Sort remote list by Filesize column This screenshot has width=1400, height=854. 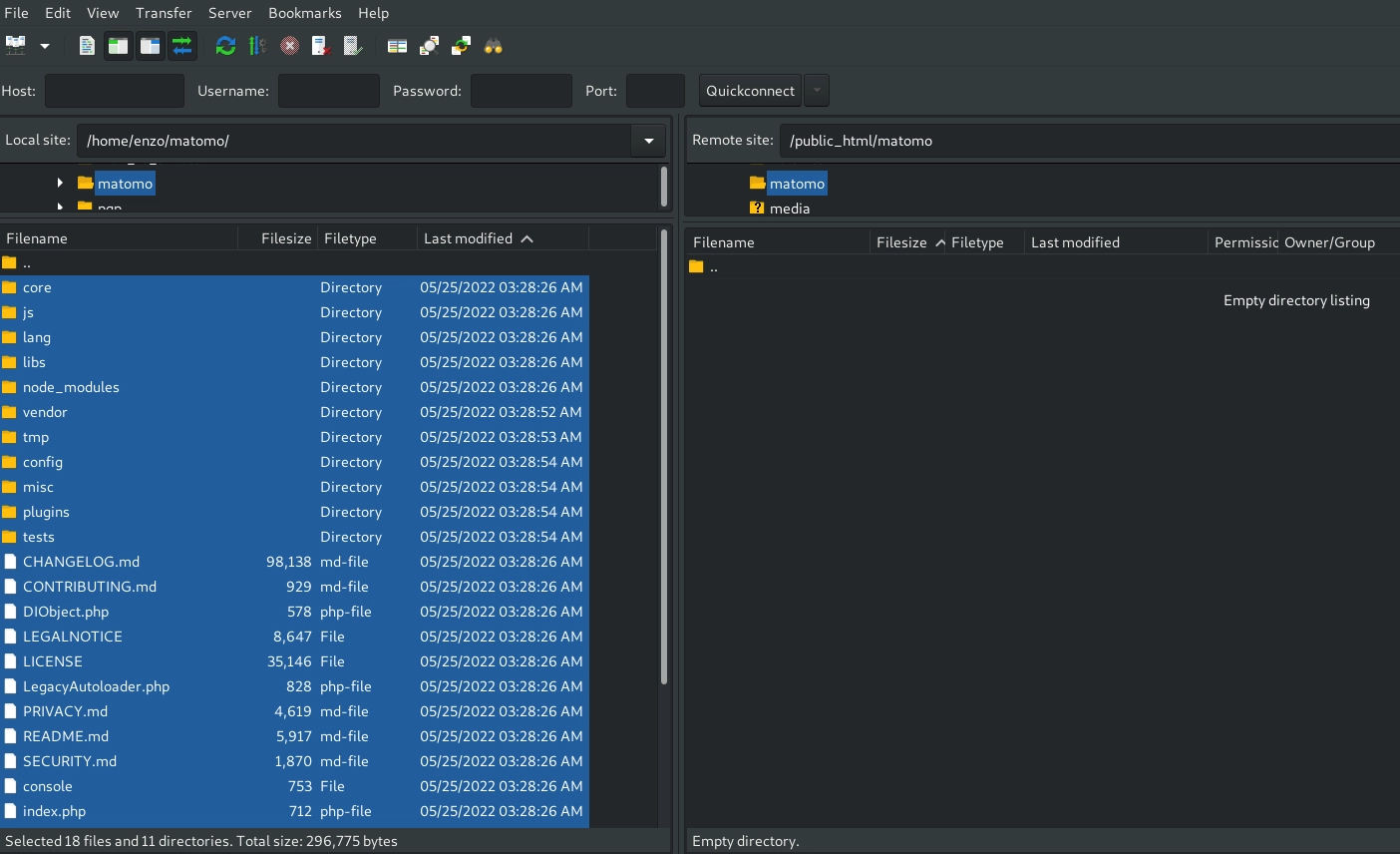coord(906,242)
